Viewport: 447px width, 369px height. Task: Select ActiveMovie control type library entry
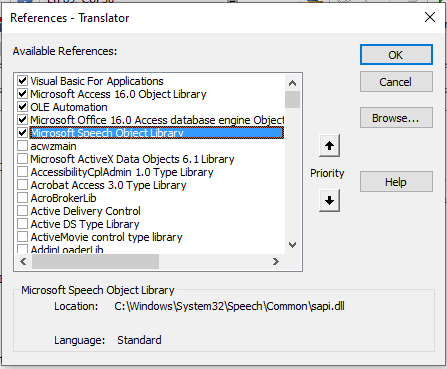(107, 237)
